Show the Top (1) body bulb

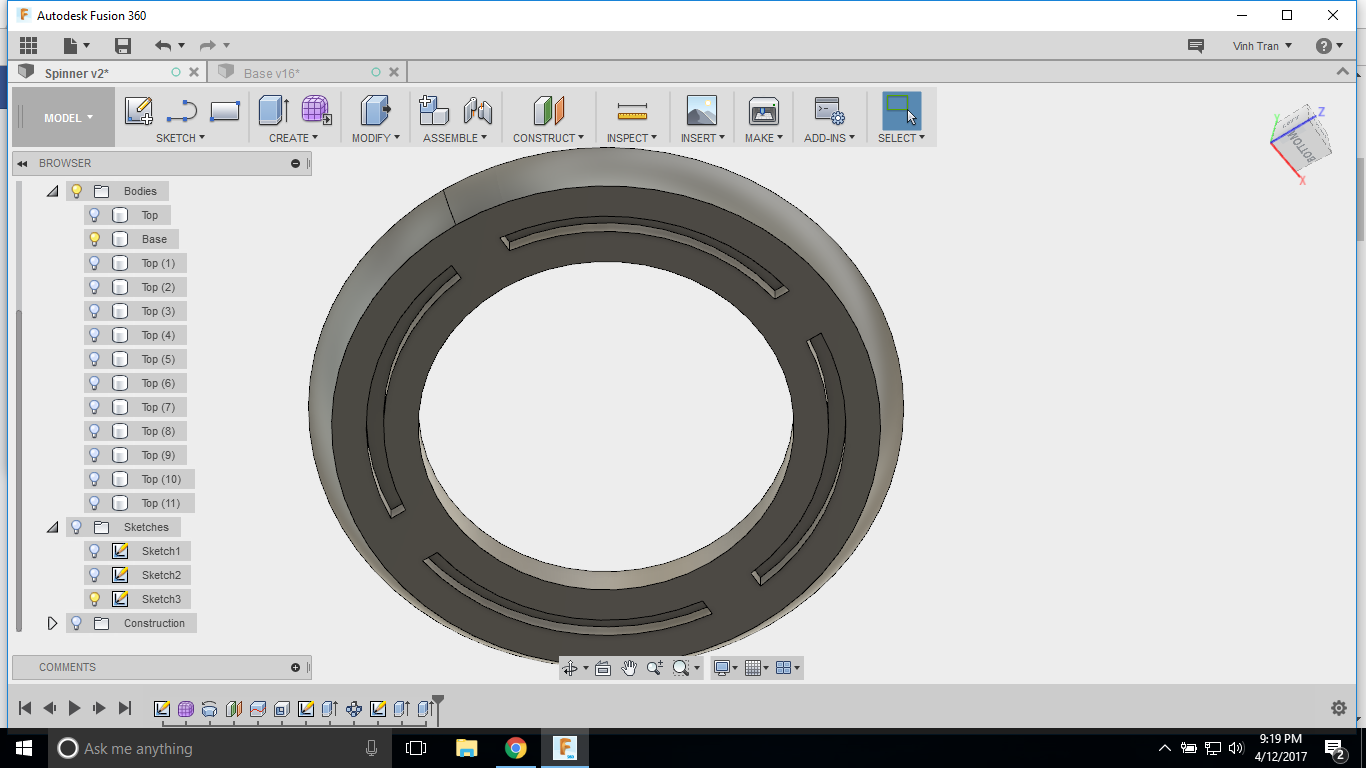click(95, 263)
